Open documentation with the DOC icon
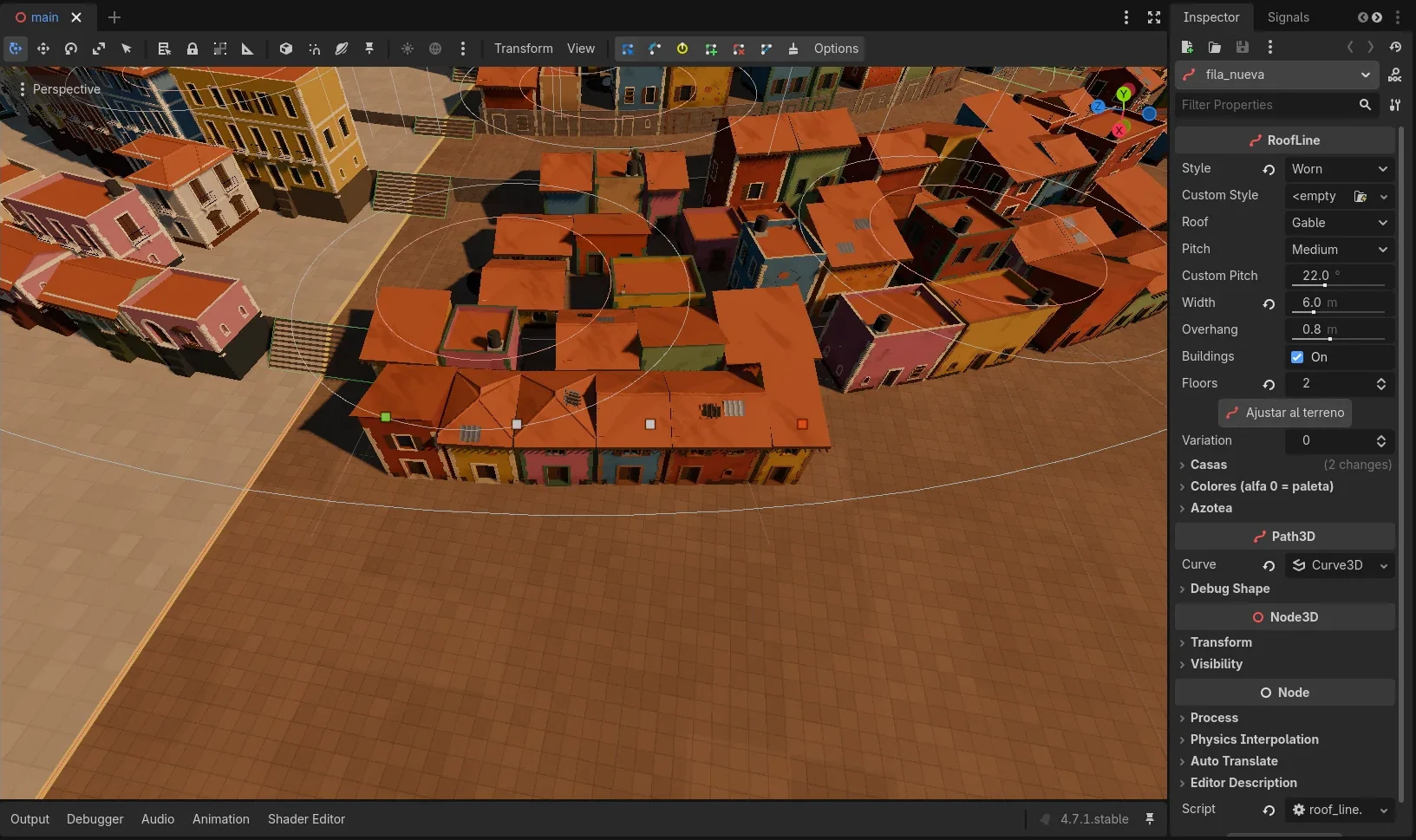Image resolution: width=1416 pixels, height=840 pixels. (x=1394, y=75)
